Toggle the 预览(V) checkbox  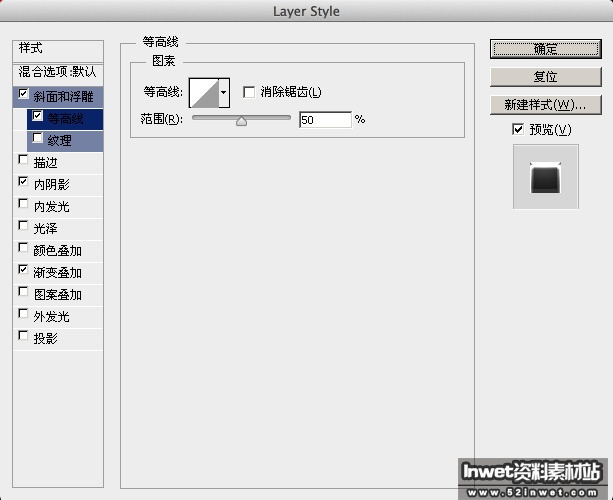[518, 129]
